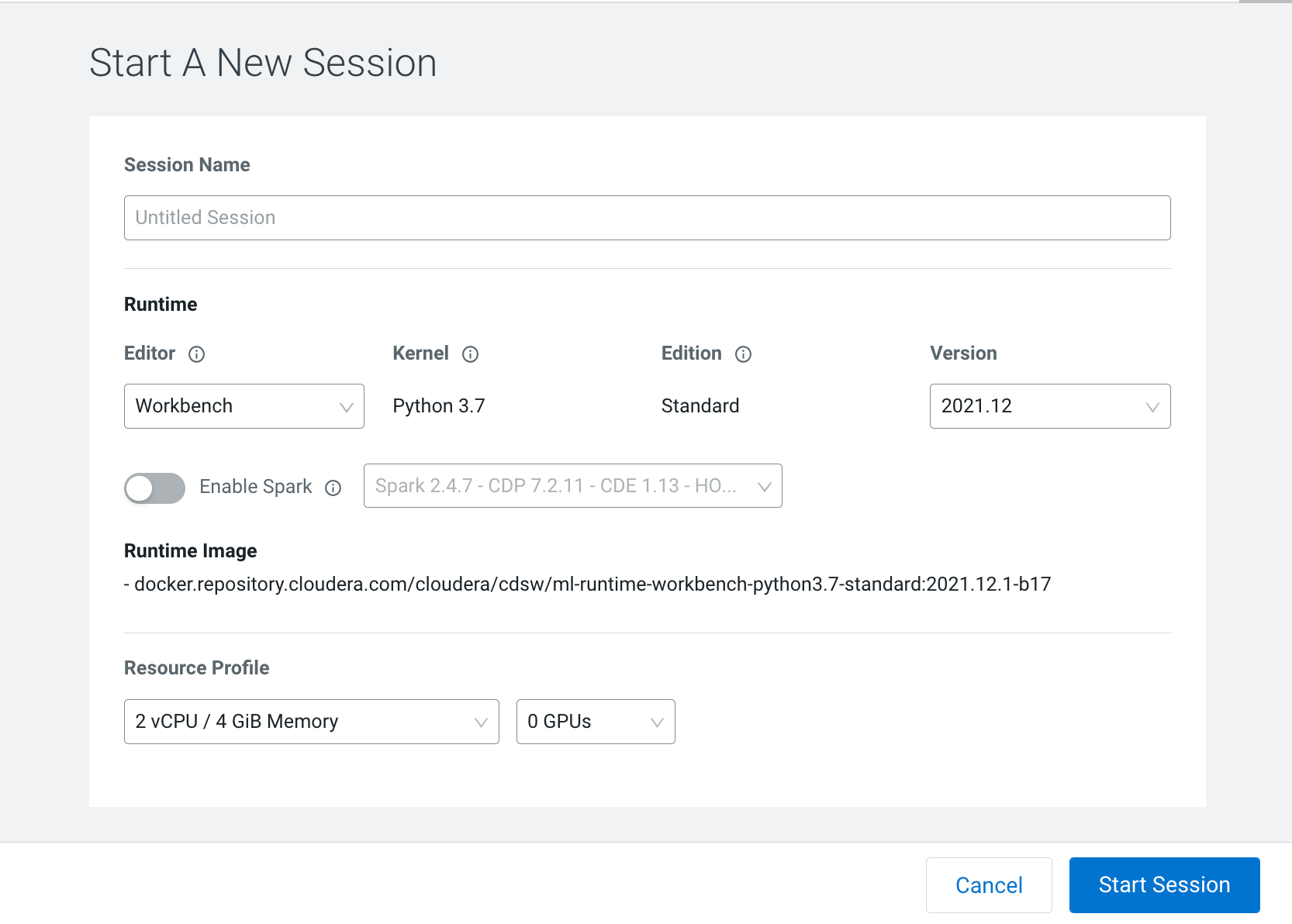Click the Cancel button
The height and width of the screenshot is (924, 1292).
(988, 884)
